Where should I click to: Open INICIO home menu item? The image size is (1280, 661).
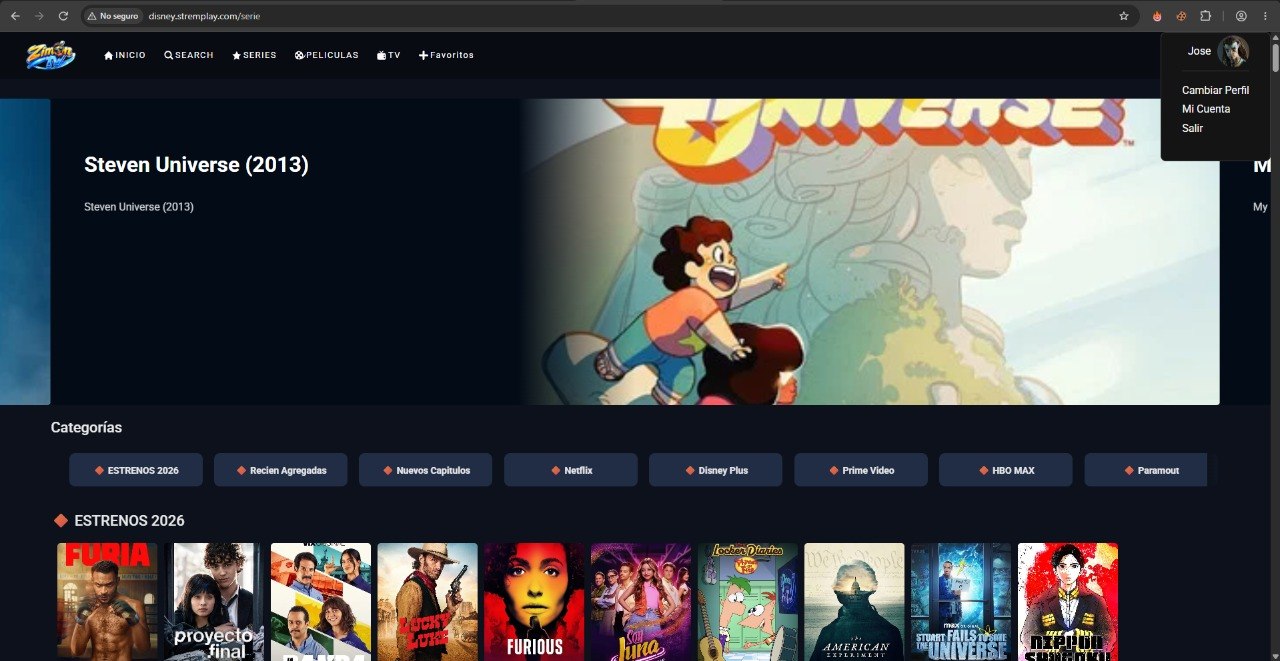click(125, 55)
